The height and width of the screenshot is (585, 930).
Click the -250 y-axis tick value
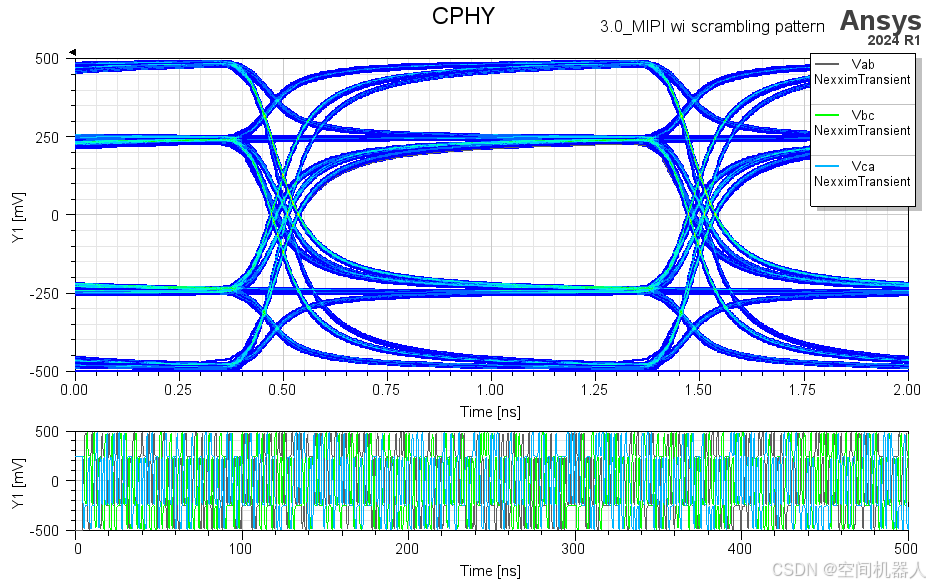tap(44, 294)
